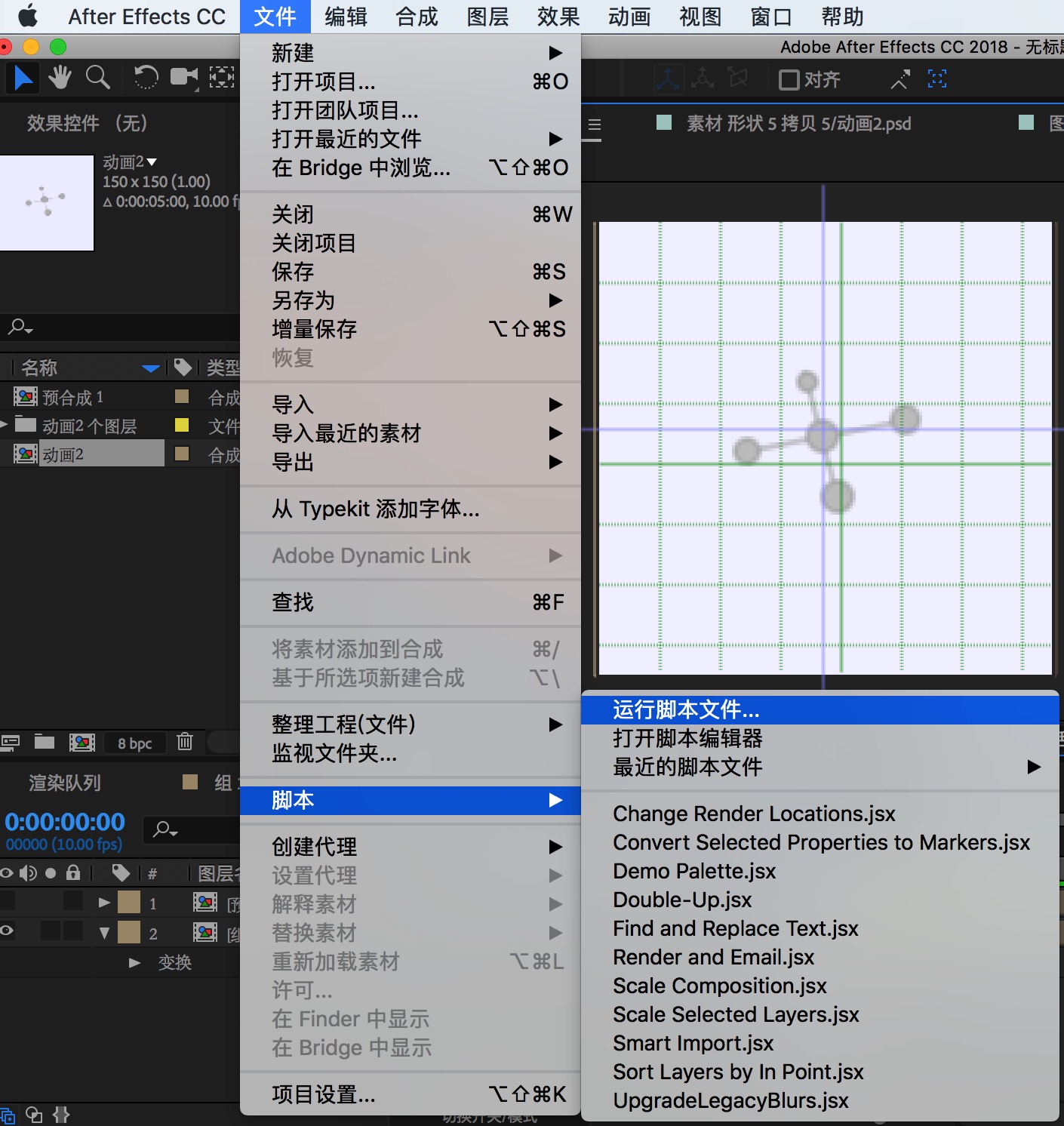Toggle visibility eye of layer 2
1064x1126 pixels.
click(7, 931)
